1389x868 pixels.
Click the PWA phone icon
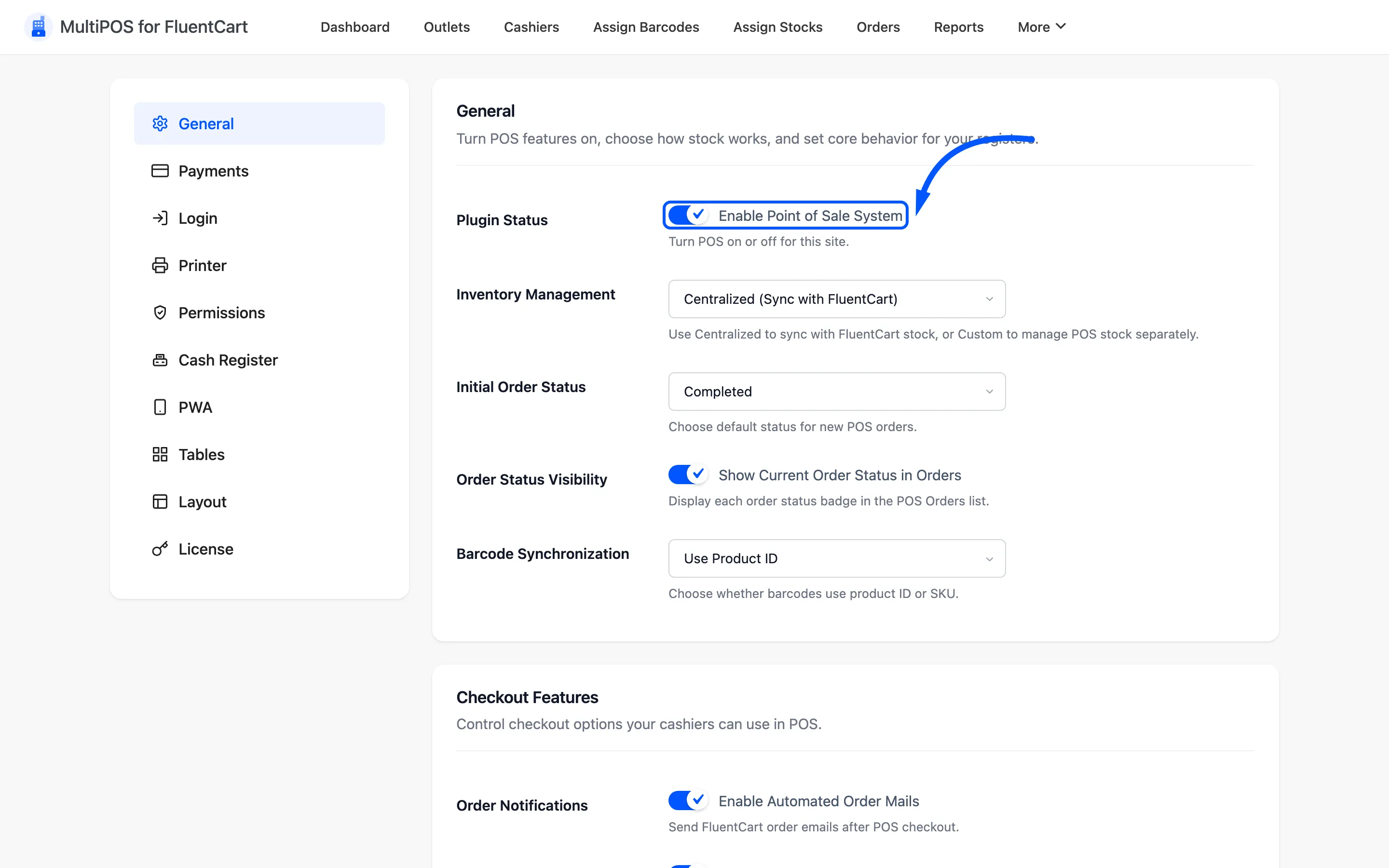click(x=160, y=407)
